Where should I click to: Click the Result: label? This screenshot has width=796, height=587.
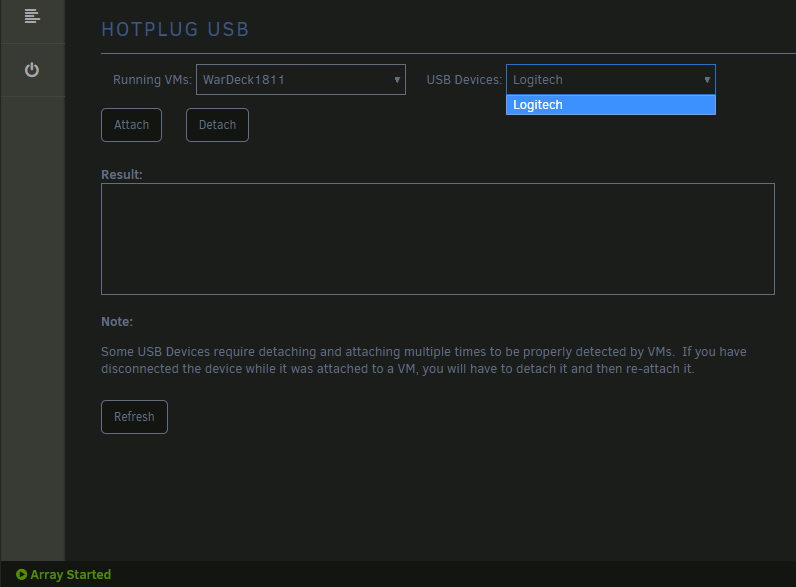[x=122, y=175]
